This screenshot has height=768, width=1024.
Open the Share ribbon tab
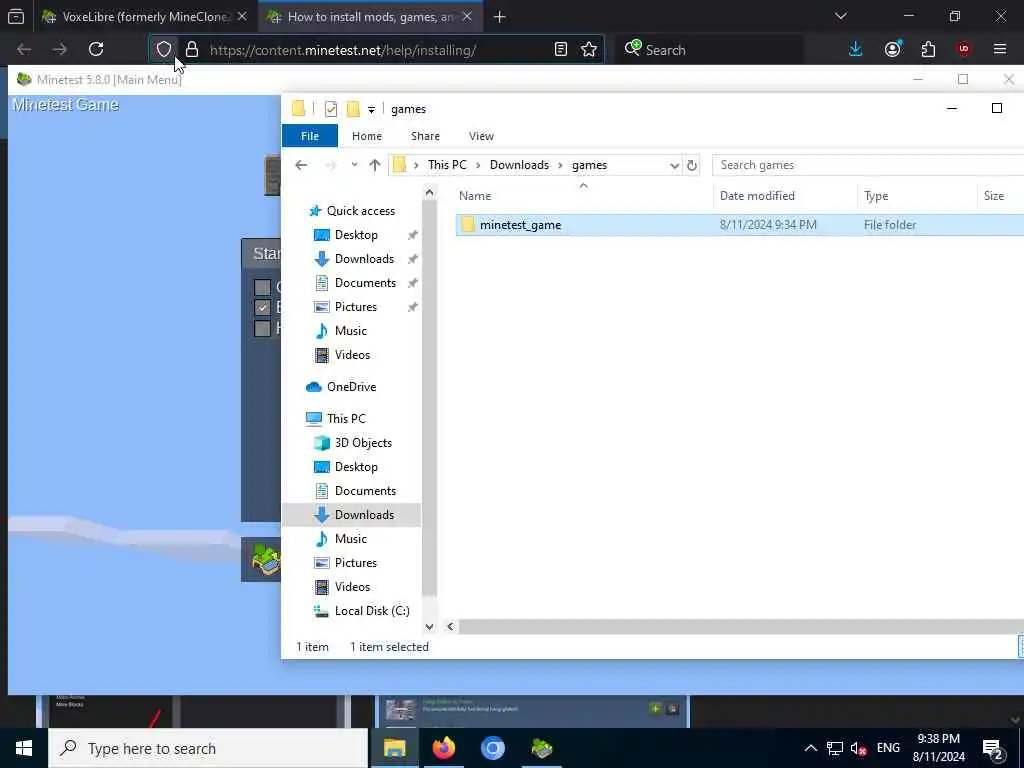[x=425, y=136]
